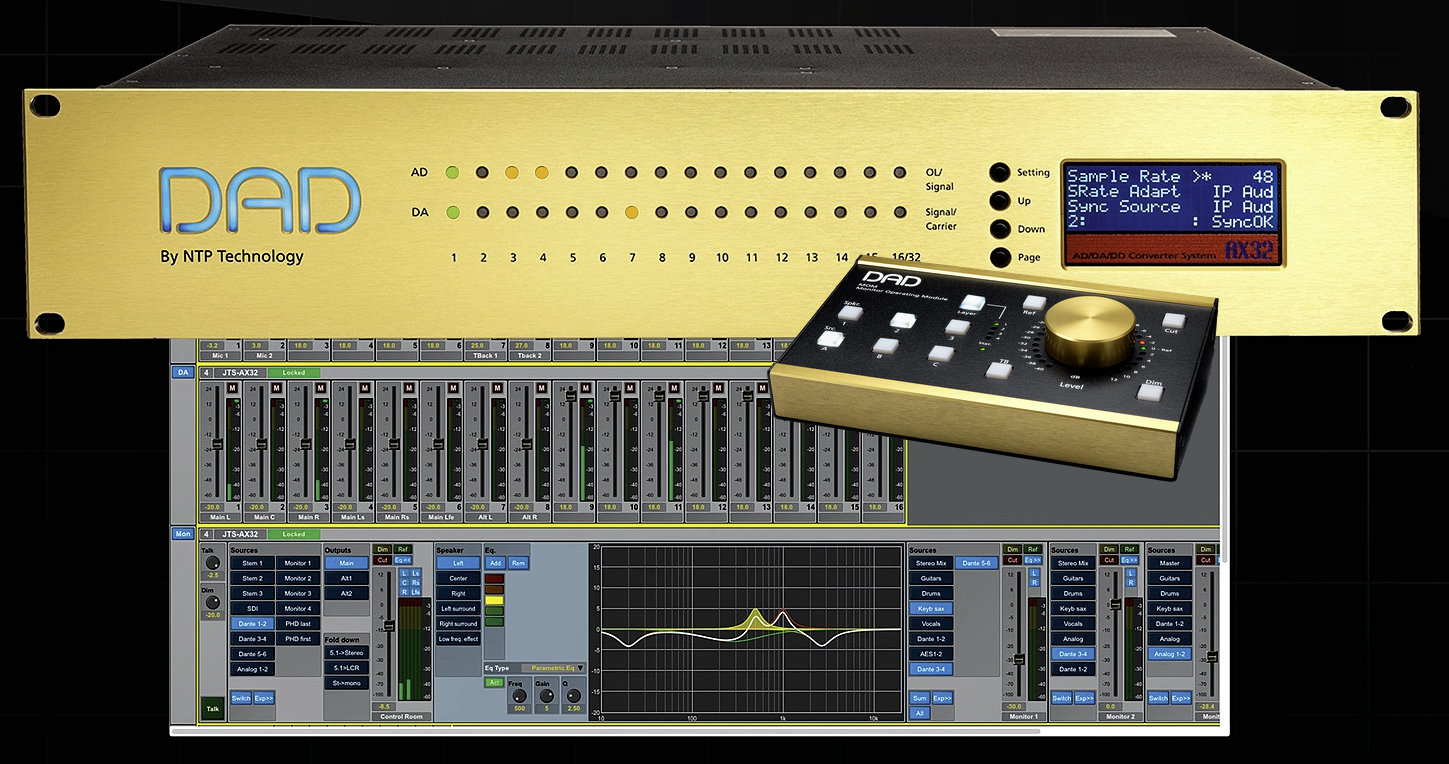Select Vocals in Monitor 2 sources
Image resolution: width=1449 pixels, height=764 pixels.
(x=1073, y=624)
